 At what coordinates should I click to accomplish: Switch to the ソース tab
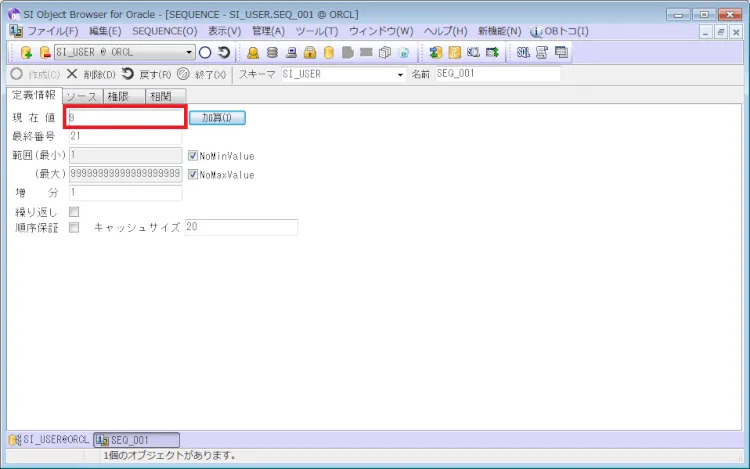[x=82, y=96]
